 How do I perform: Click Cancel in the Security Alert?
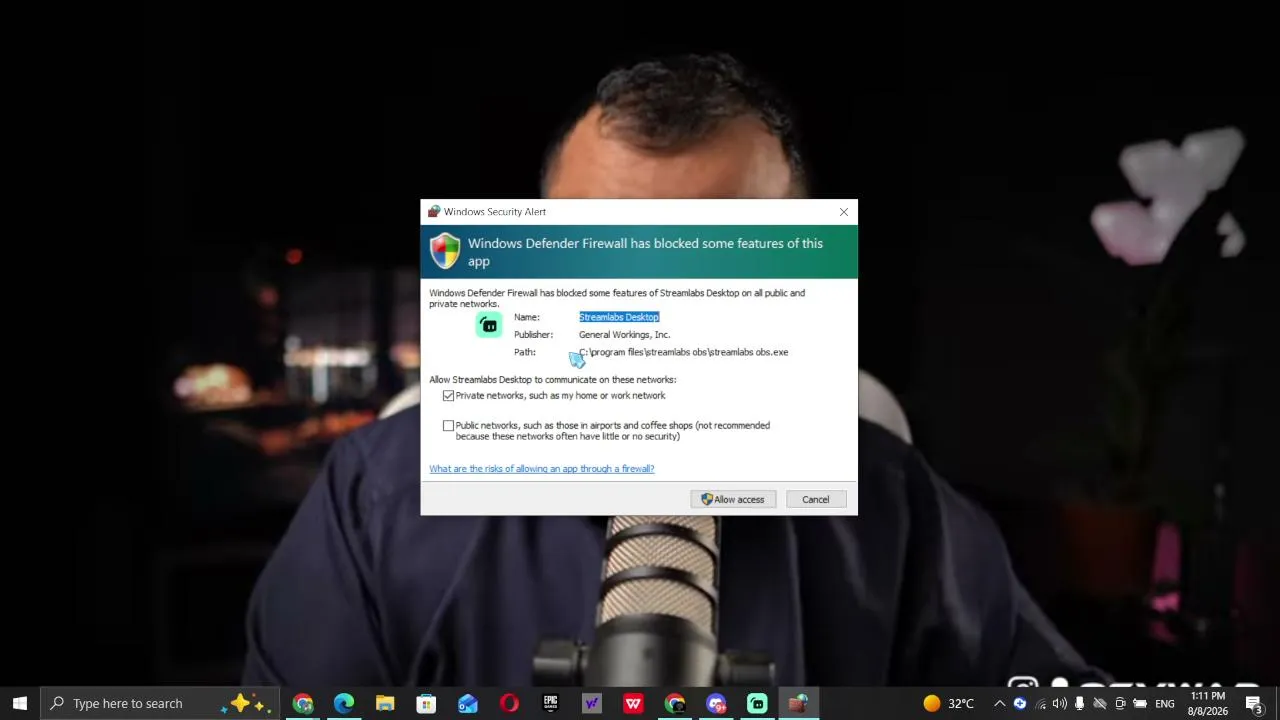click(815, 499)
